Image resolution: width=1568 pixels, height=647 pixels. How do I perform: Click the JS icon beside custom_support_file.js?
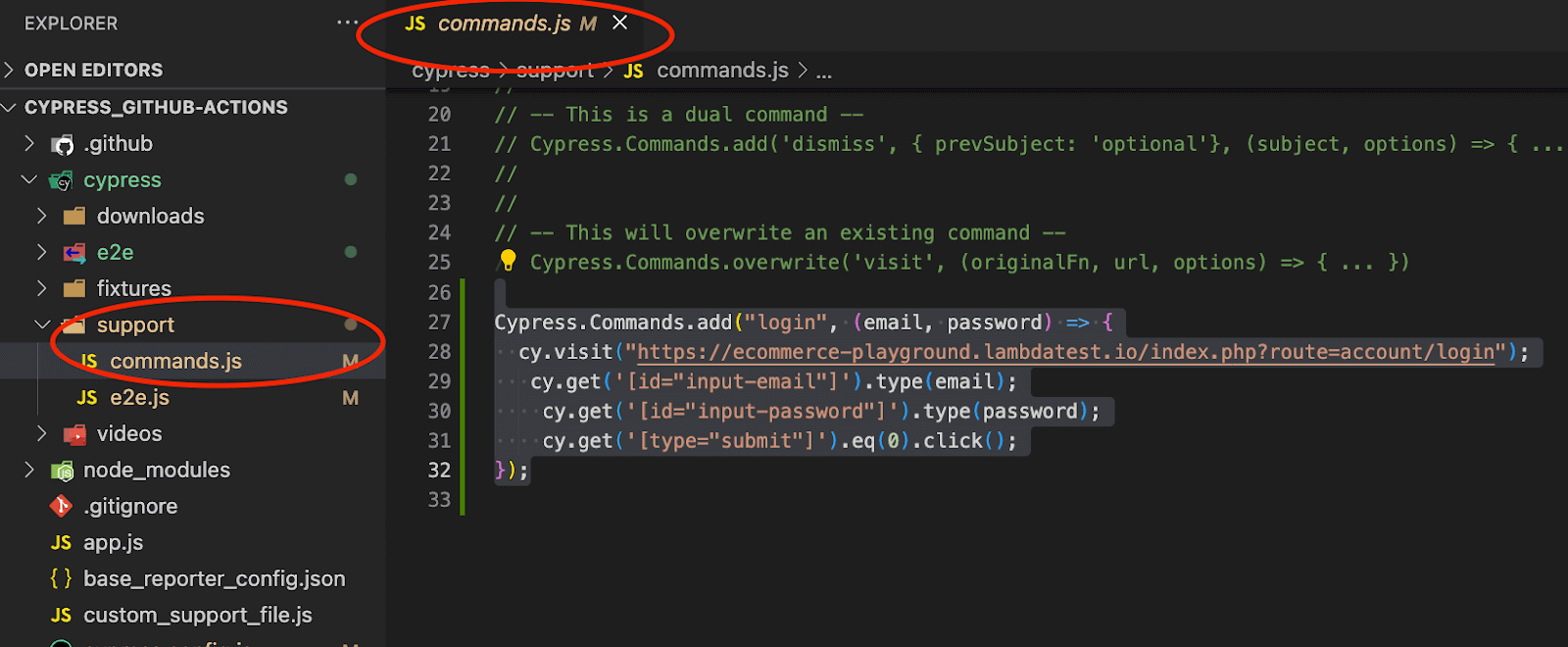point(62,615)
